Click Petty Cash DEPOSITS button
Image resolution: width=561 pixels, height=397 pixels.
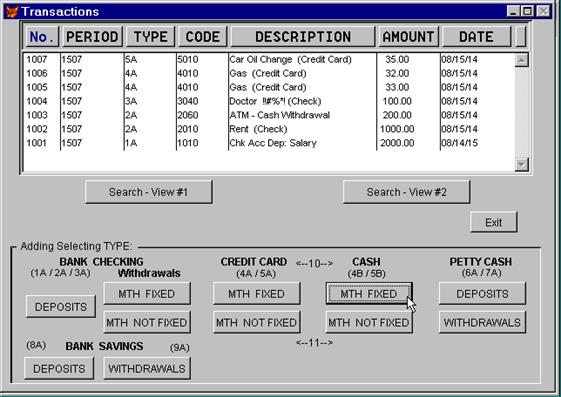tap(482, 294)
